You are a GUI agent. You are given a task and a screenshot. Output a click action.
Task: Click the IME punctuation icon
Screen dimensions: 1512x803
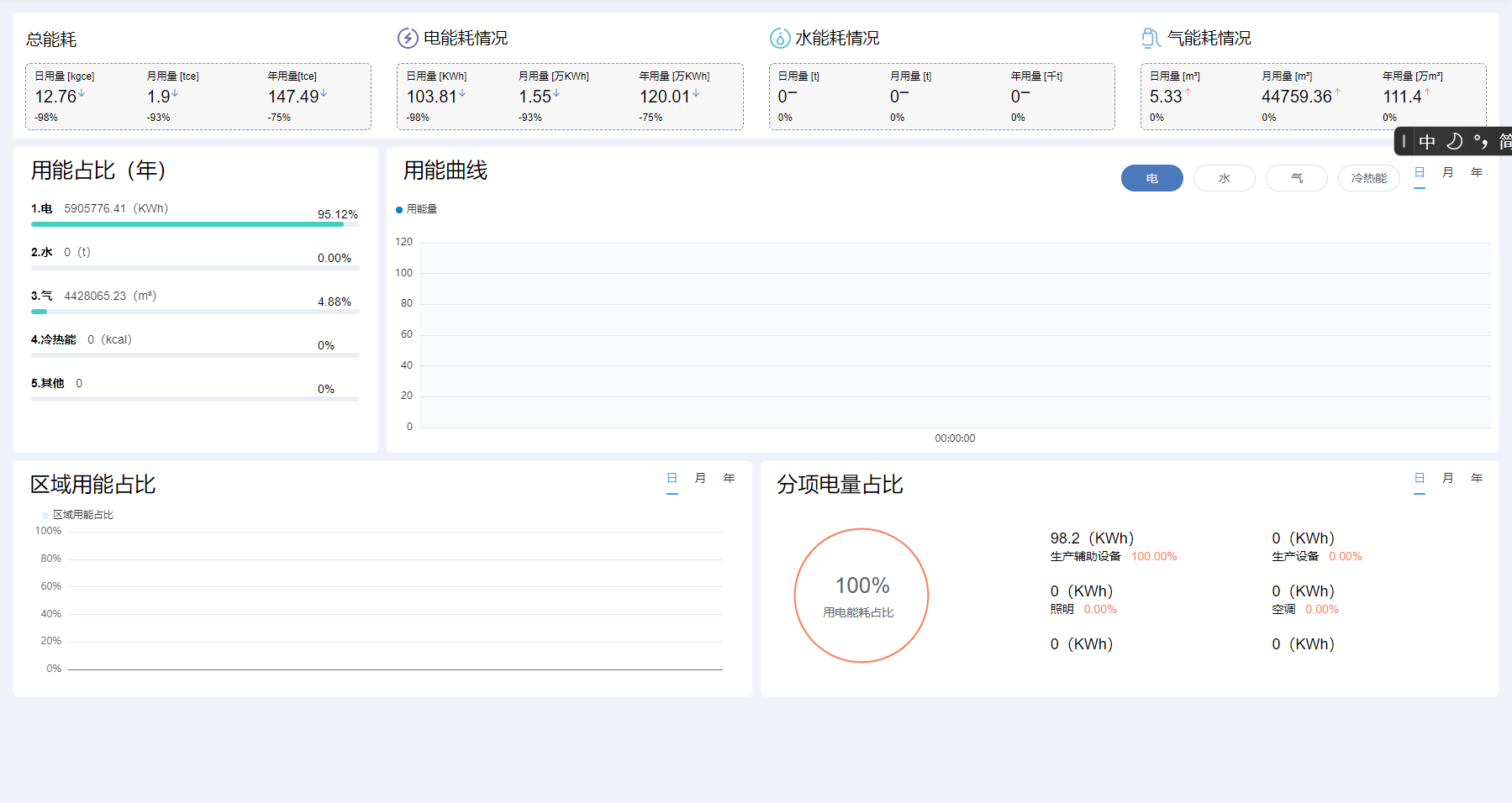[x=1481, y=142]
